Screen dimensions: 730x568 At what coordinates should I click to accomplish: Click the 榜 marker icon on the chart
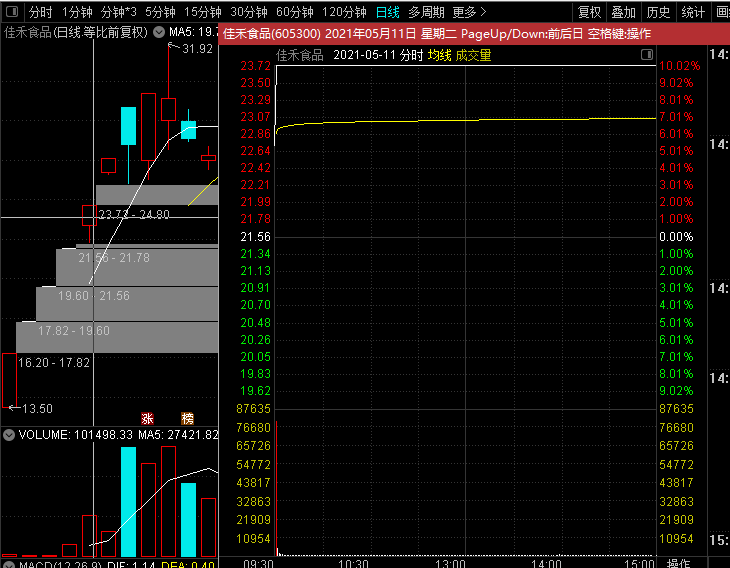pos(187,418)
